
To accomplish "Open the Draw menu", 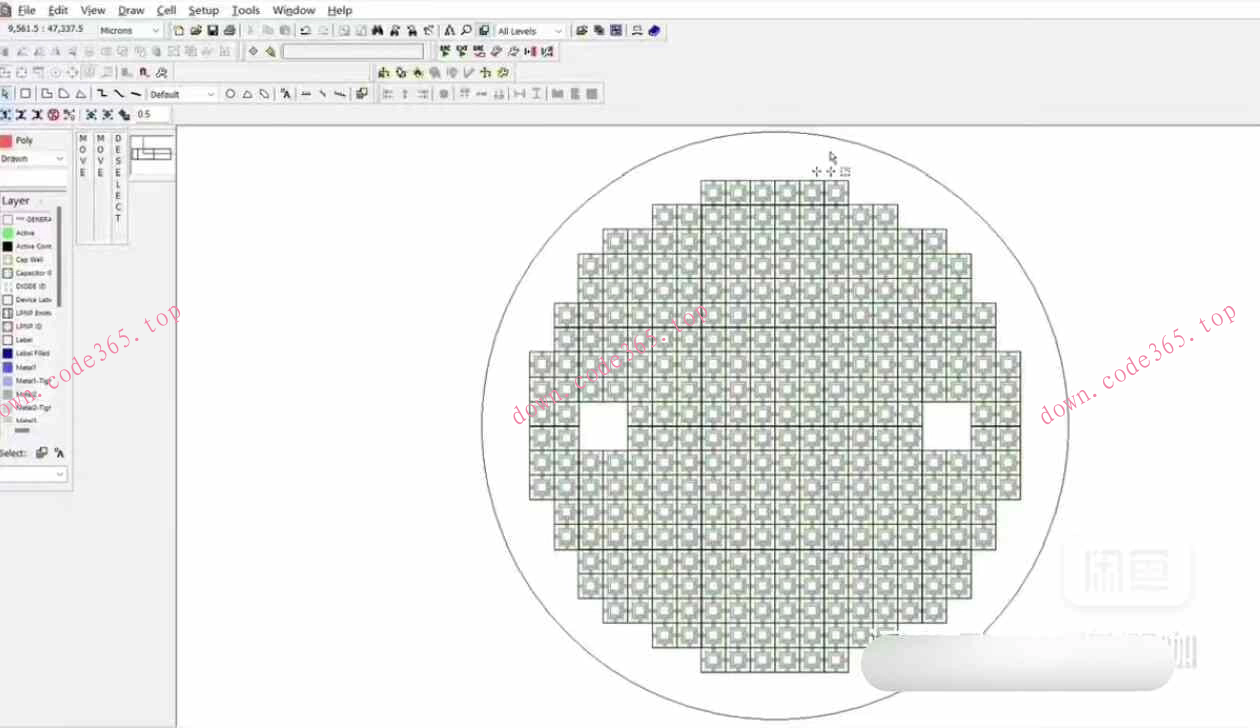I will click(131, 10).
